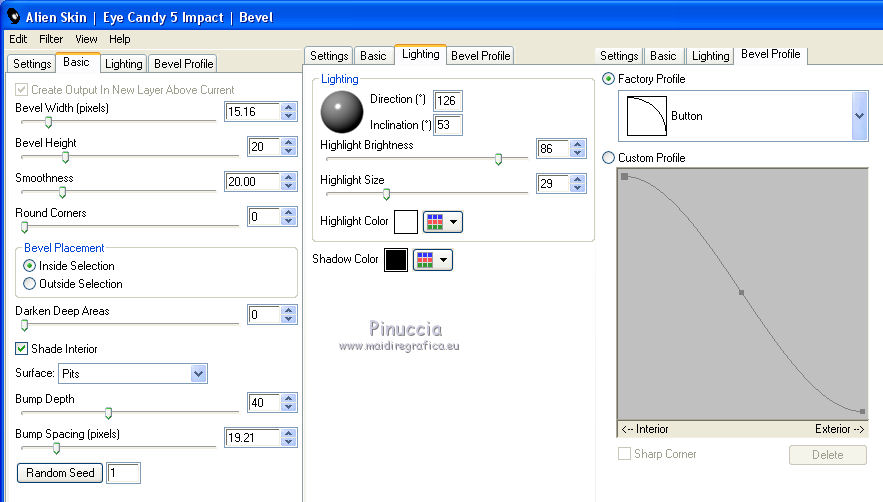Click Highlight Size spinner arrows
The height and width of the screenshot is (502, 883).
(577, 184)
